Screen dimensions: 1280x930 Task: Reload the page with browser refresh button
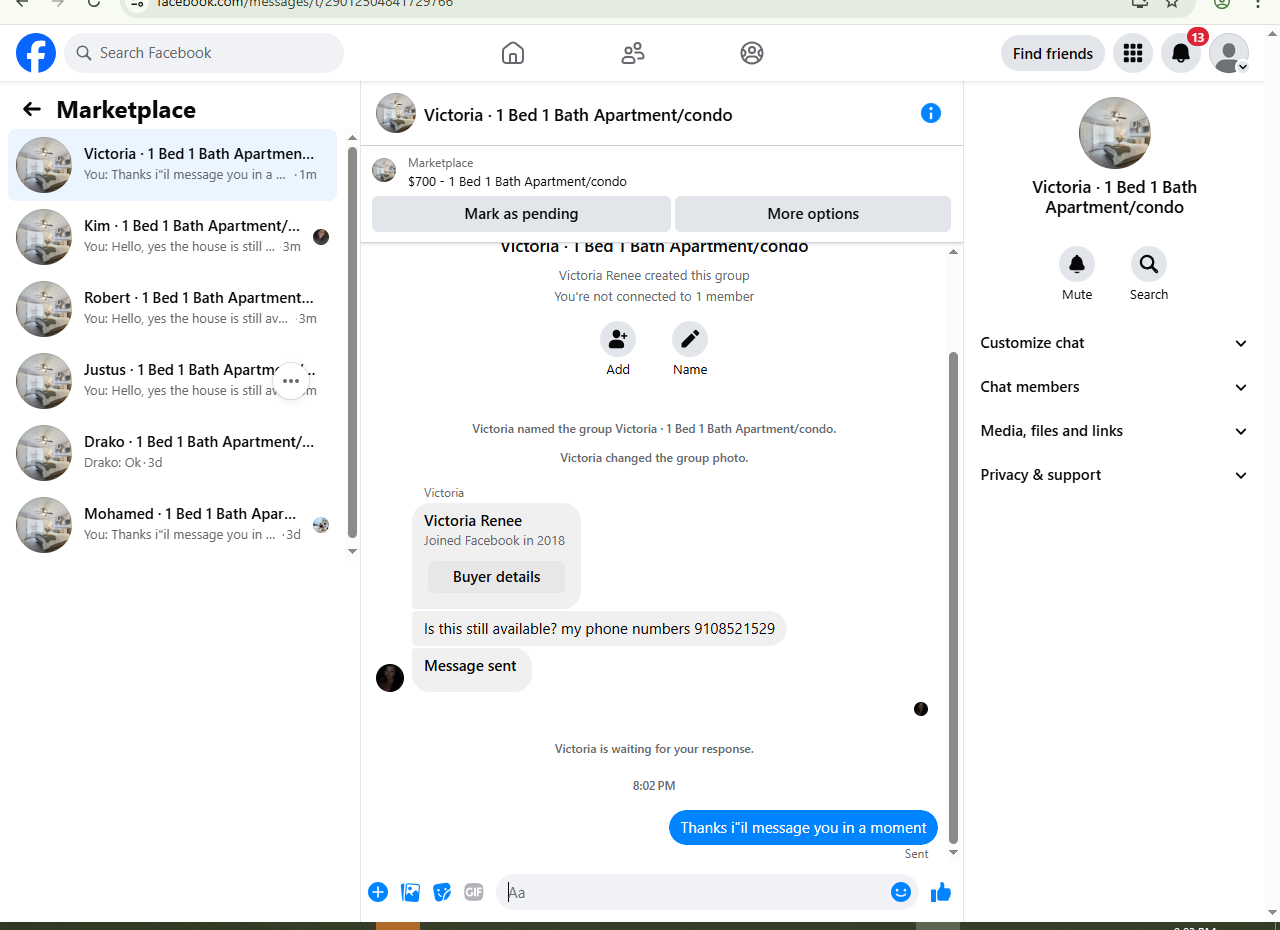tap(94, 3)
